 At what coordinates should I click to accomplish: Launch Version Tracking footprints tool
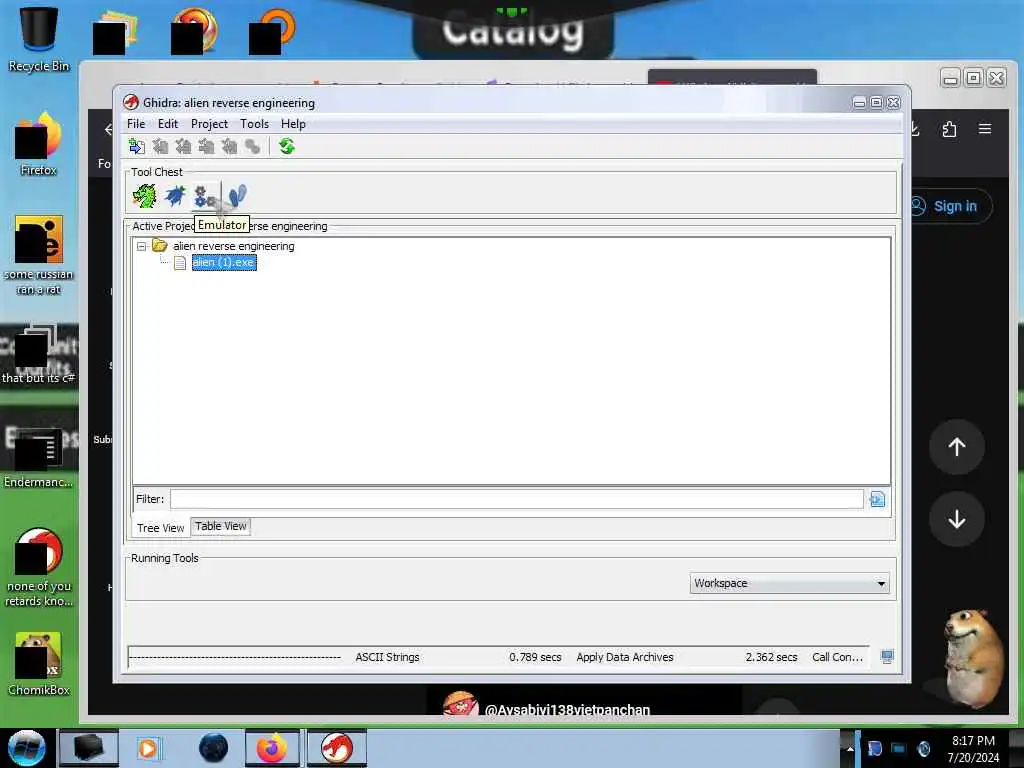236,196
